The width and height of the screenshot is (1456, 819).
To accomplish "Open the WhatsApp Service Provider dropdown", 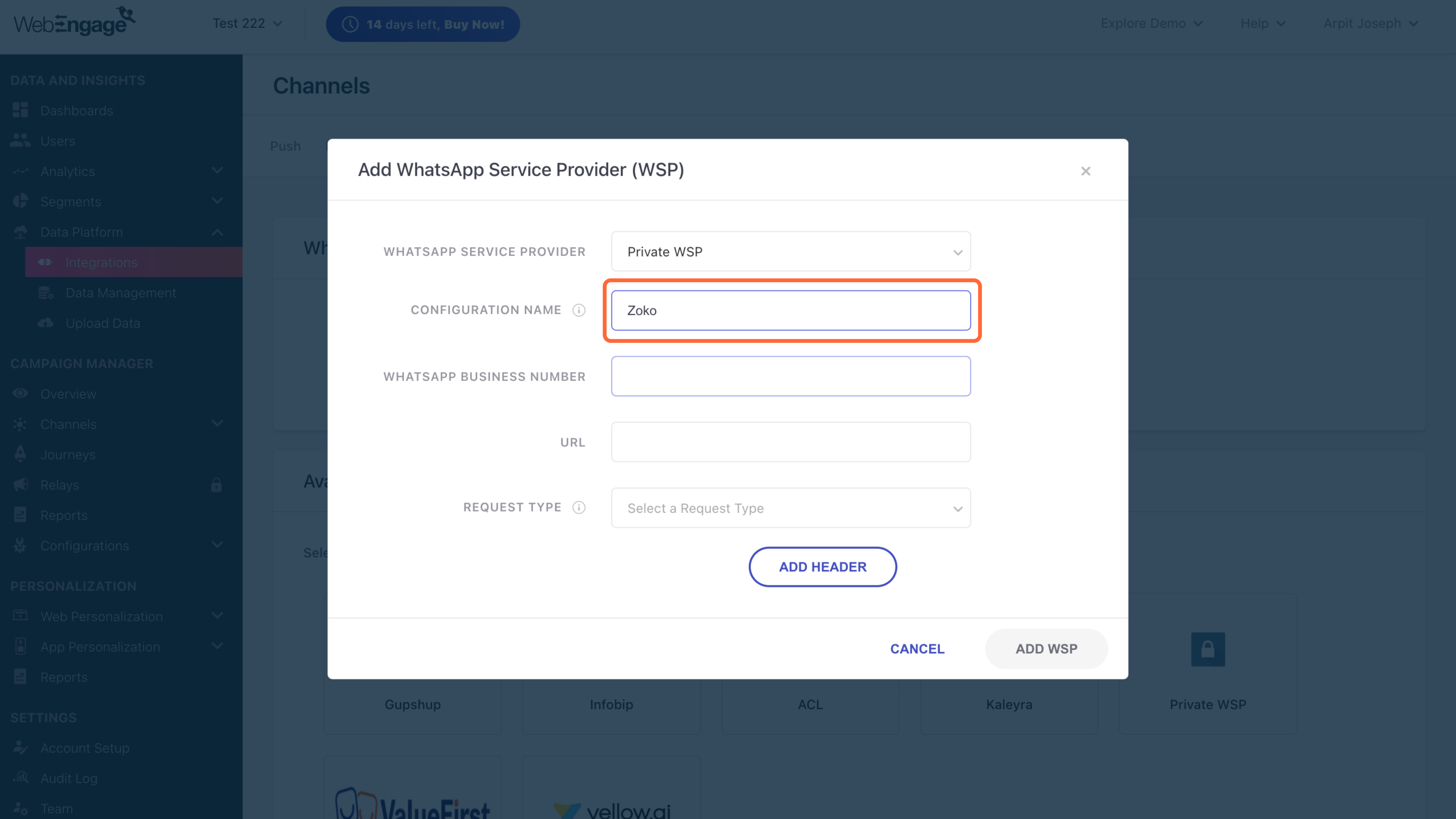I will pyautogui.click(x=791, y=252).
